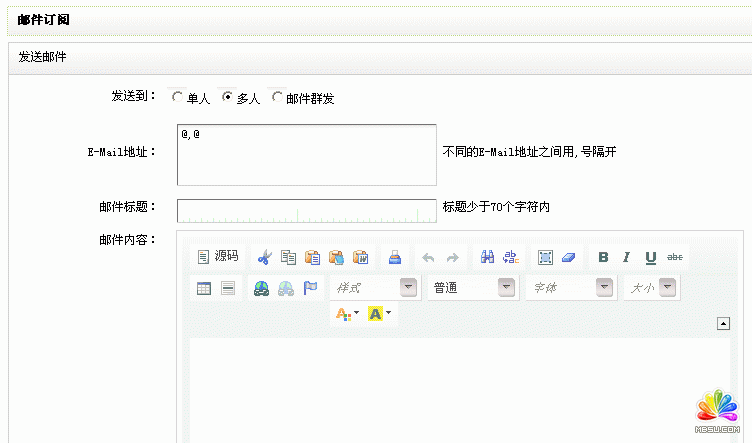Screen dimensions: 752x443
Task: Select the 邮件群发 radio button
Action: click(277, 98)
